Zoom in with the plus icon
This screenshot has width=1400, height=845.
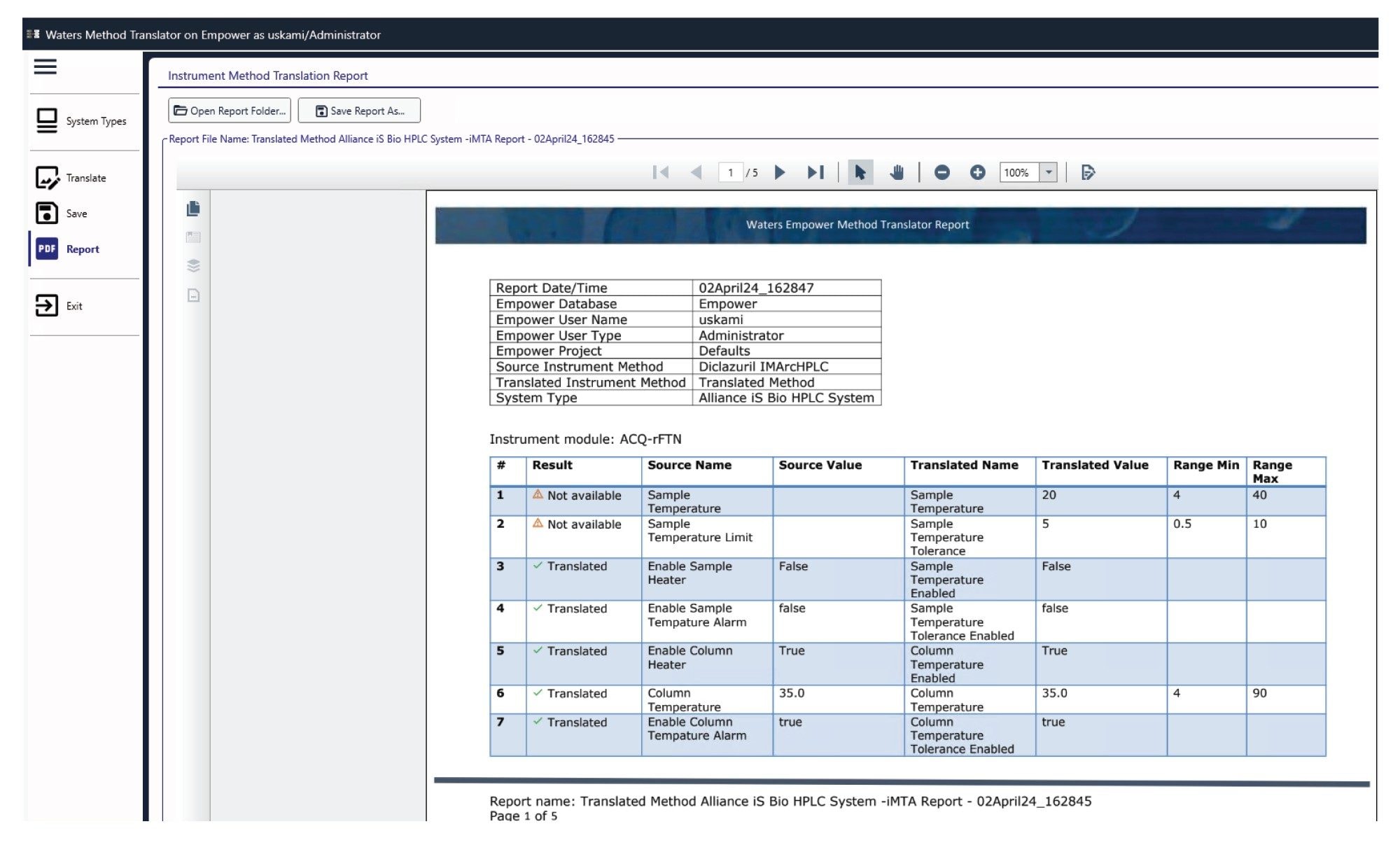click(x=978, y=172)
